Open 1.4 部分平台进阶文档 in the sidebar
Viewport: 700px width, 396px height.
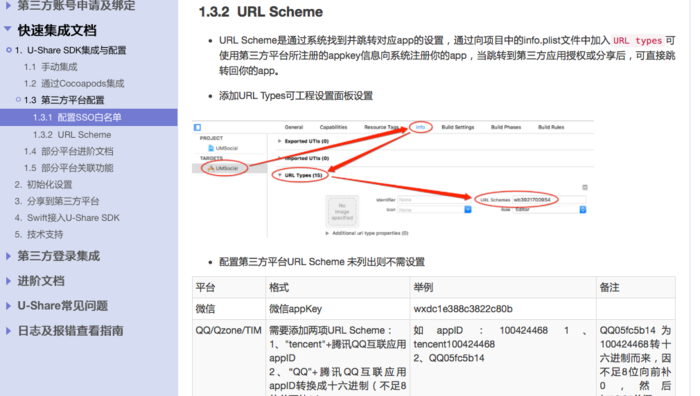pos(69,151)
